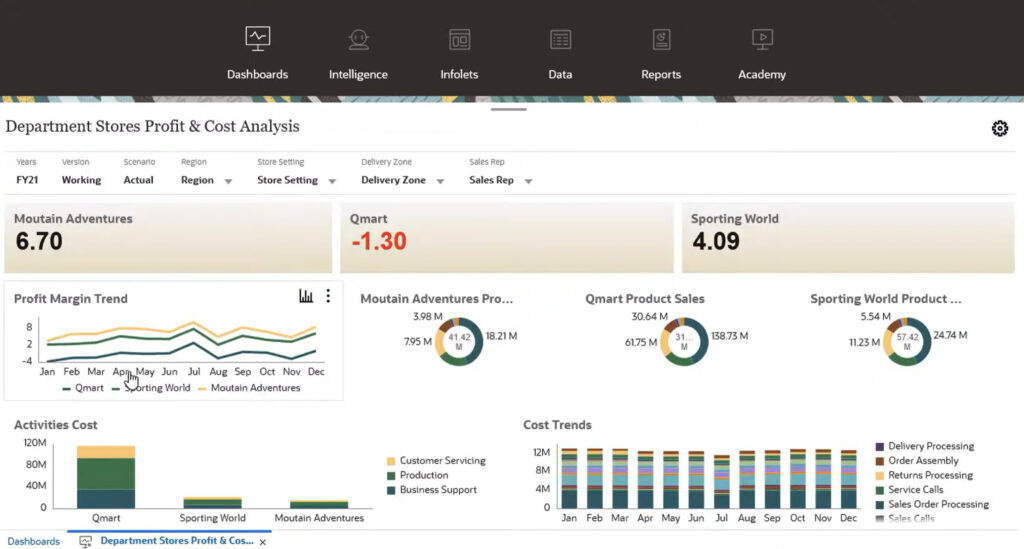
Task: Click the Delivery Processing legend color swatch
Action: (x=879, y=447)
